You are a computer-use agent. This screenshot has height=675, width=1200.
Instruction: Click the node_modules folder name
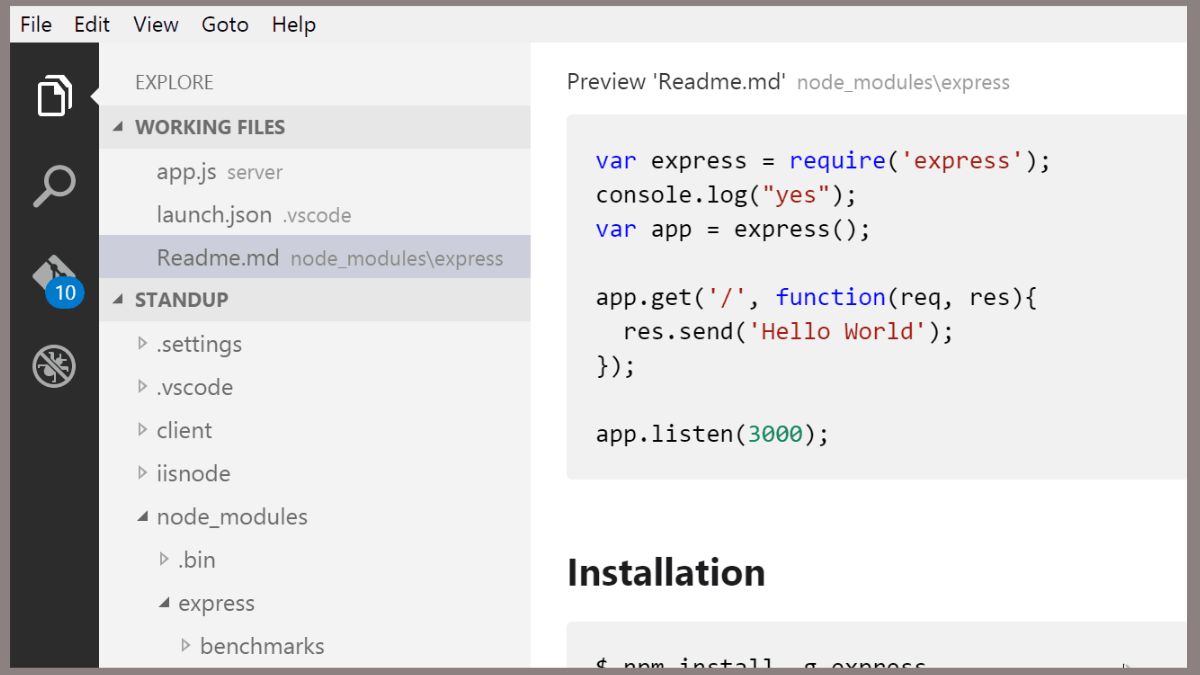[232, 517]
